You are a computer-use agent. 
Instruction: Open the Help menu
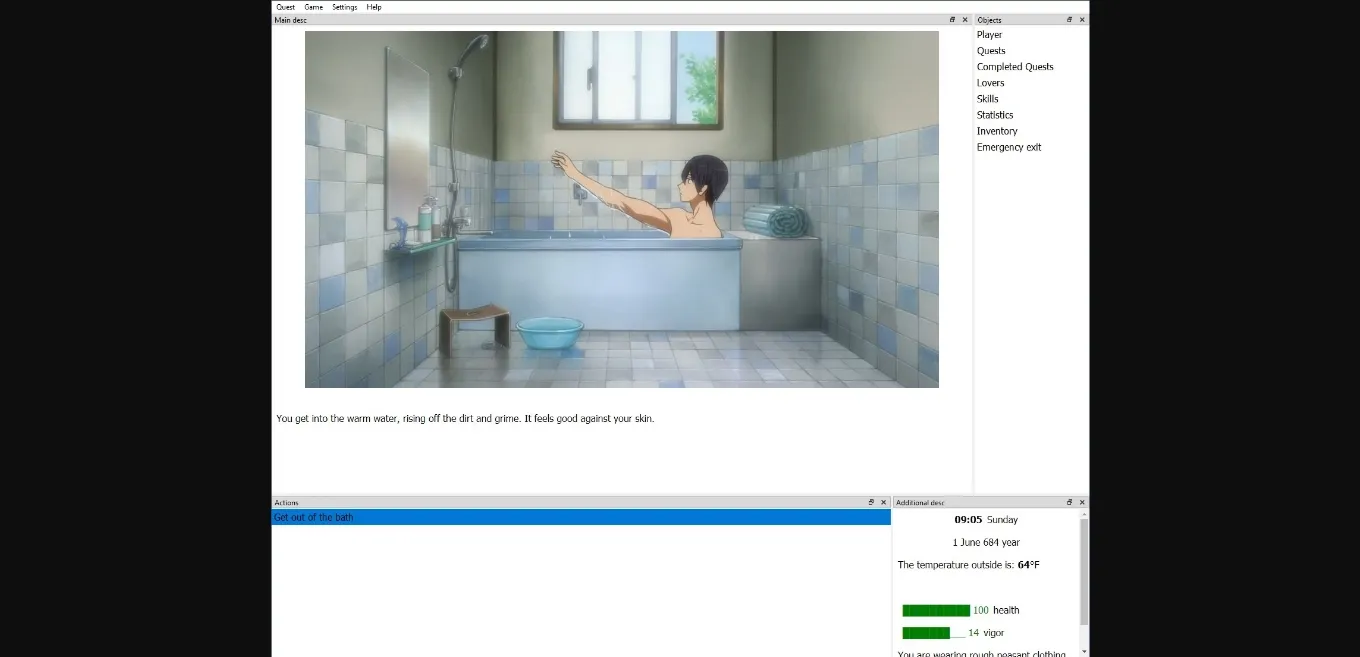coord(374,7)
